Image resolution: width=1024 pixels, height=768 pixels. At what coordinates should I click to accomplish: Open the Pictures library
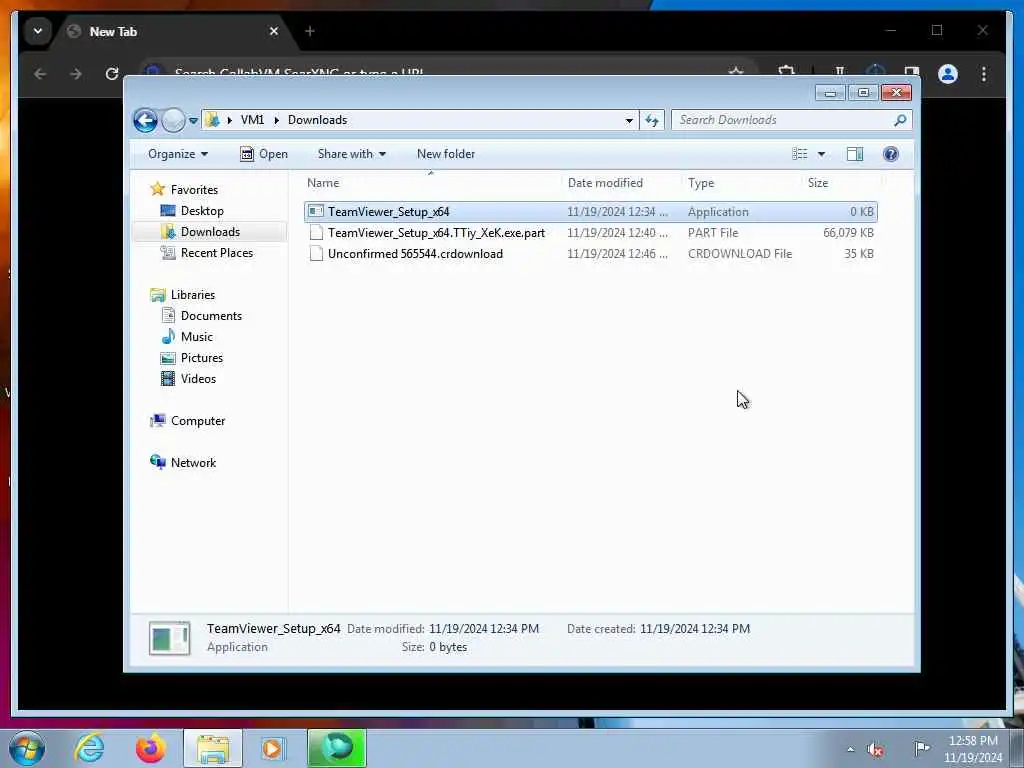(x=202, y=358)
